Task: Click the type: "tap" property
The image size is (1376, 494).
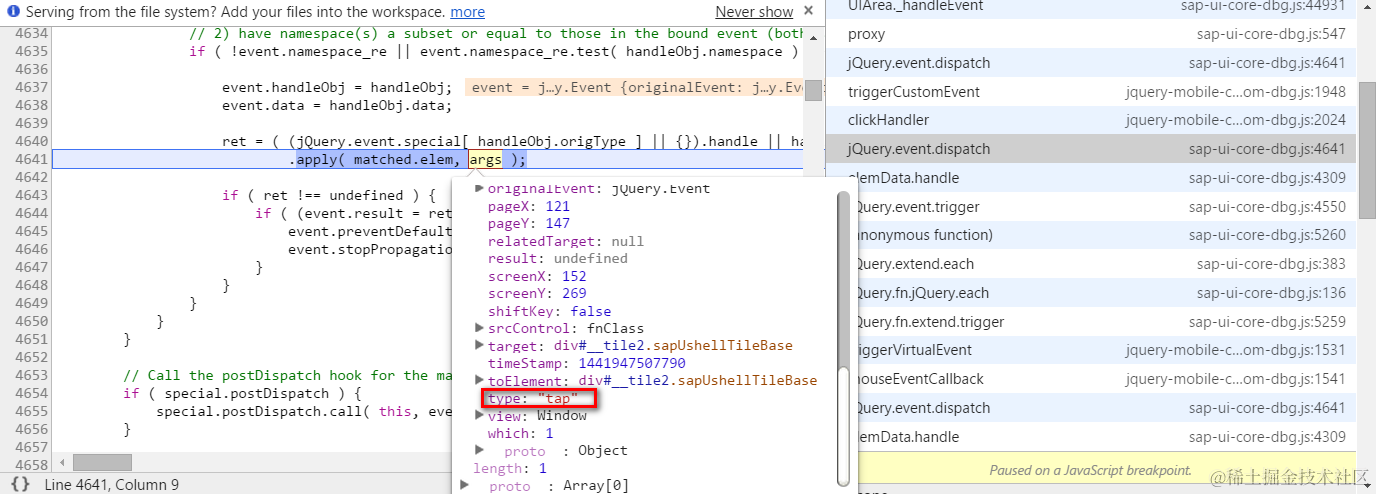Action: point(534,398)
